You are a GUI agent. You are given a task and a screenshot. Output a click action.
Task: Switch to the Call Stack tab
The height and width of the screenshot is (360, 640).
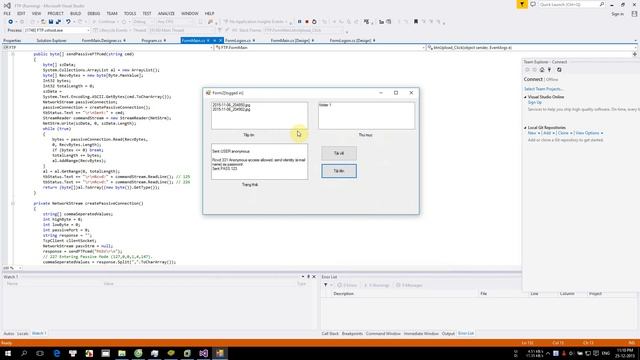tap(330, 333)
